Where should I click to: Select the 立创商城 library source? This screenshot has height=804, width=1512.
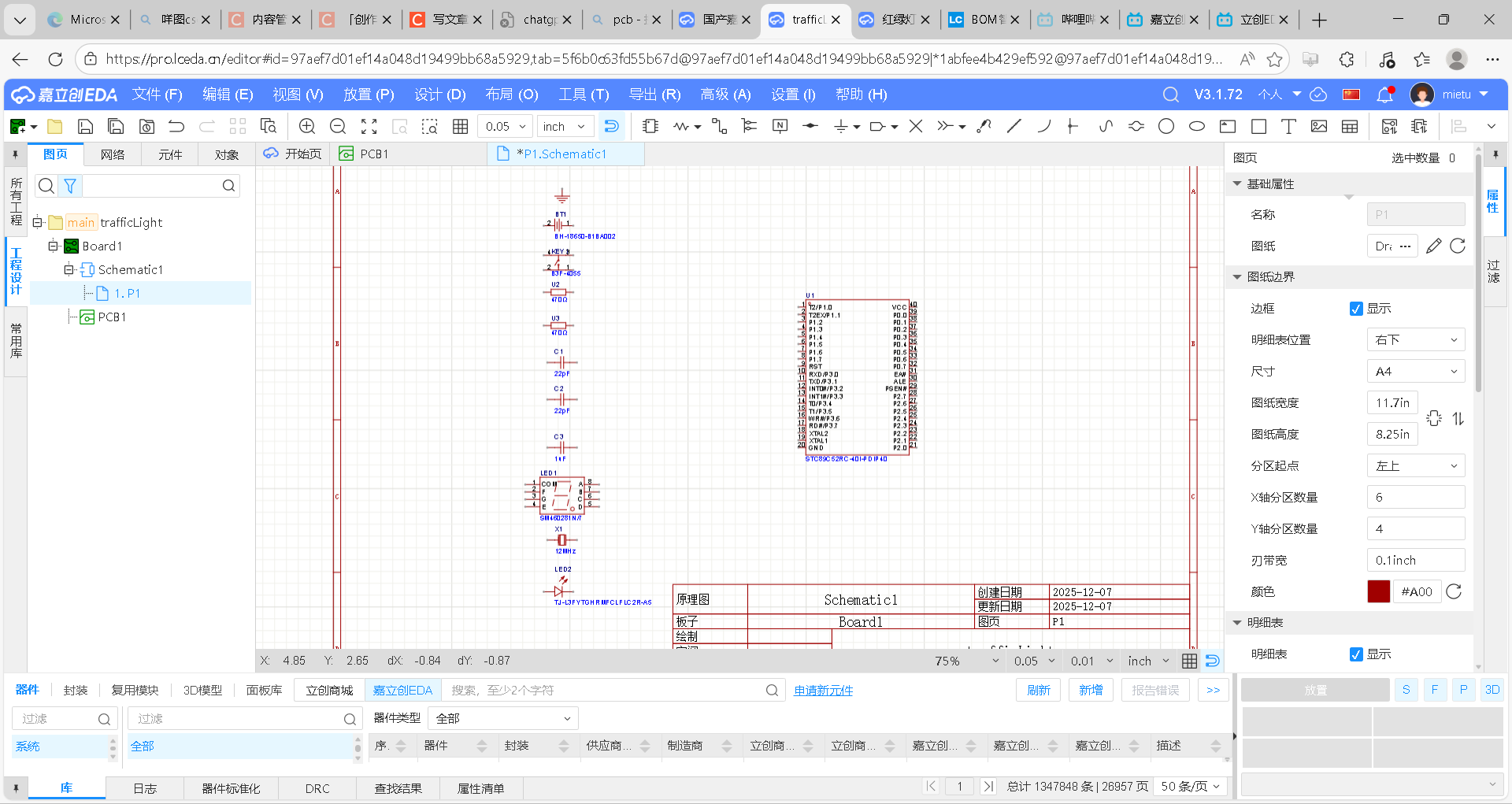click(x=329, y=690)
